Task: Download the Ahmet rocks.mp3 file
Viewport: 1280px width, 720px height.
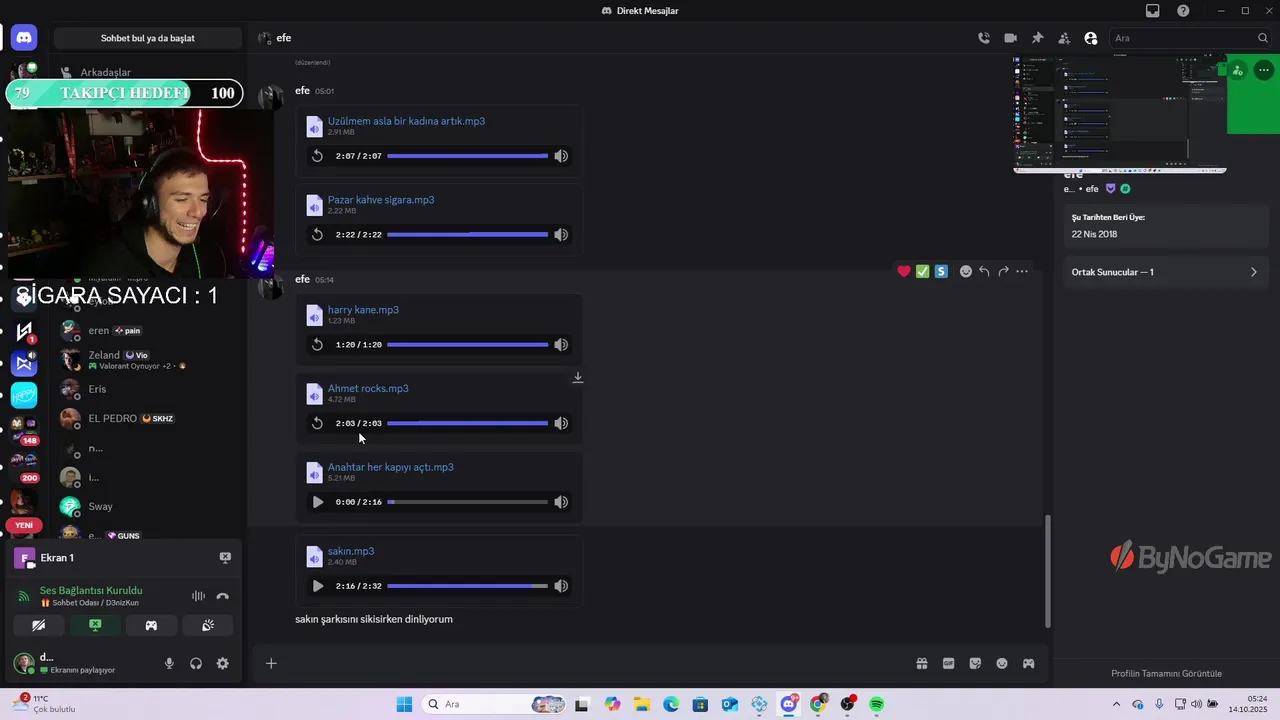Action: (x=578, y=378)
